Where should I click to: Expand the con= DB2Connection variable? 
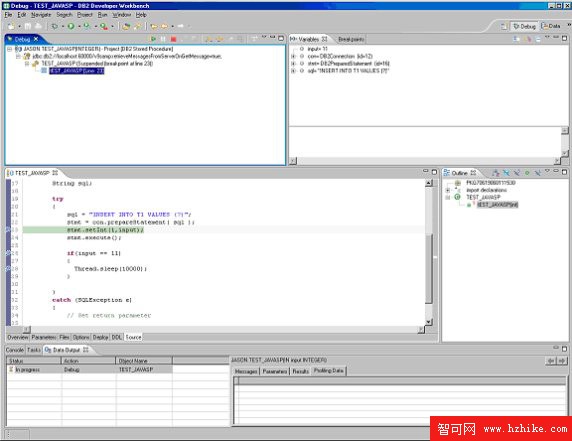(x=293, y=56)
